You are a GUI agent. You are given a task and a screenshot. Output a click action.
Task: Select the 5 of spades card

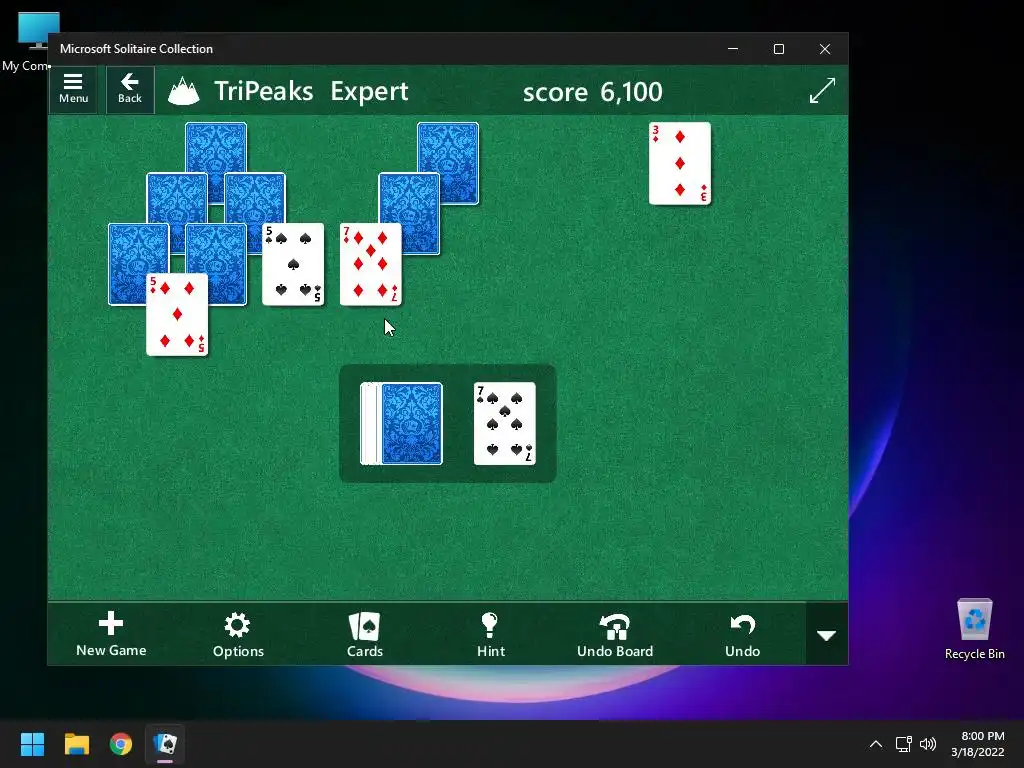293,264
